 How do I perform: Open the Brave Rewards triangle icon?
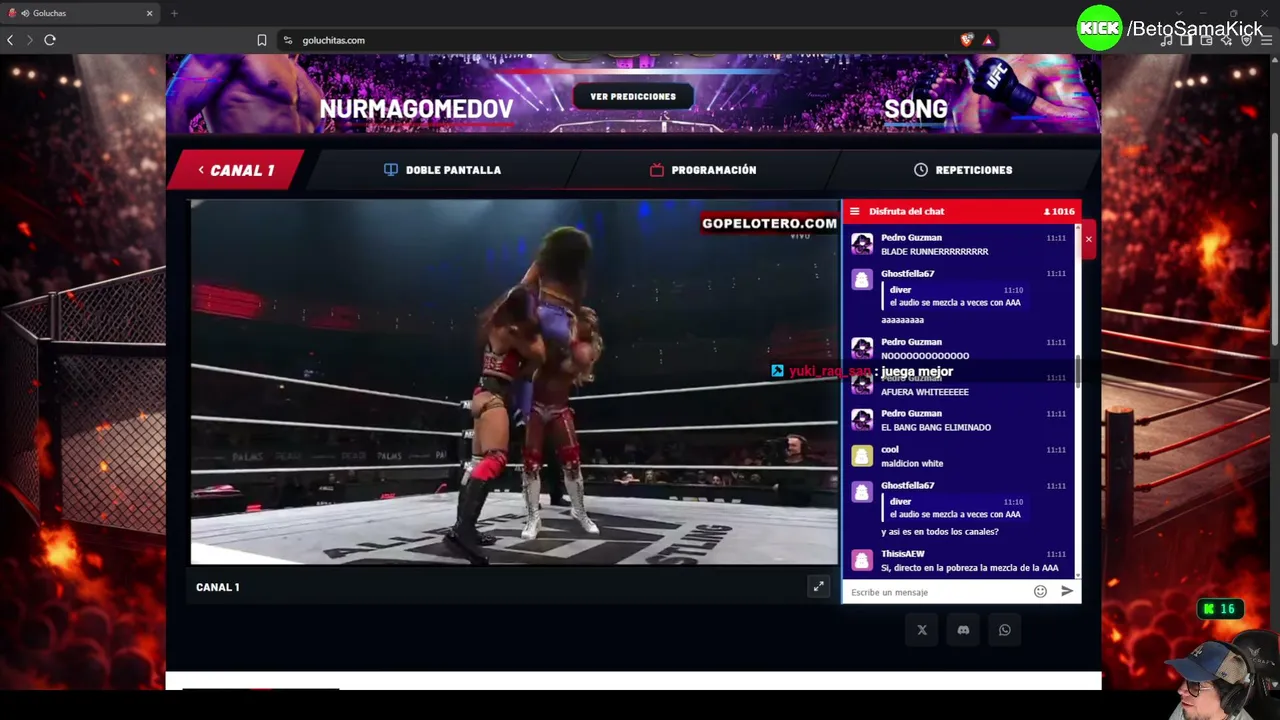988,40
